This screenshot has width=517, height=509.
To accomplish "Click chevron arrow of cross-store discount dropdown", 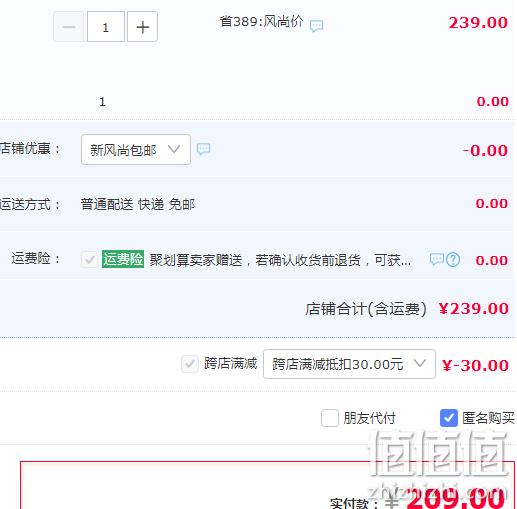I will click(x=419, y=363).
